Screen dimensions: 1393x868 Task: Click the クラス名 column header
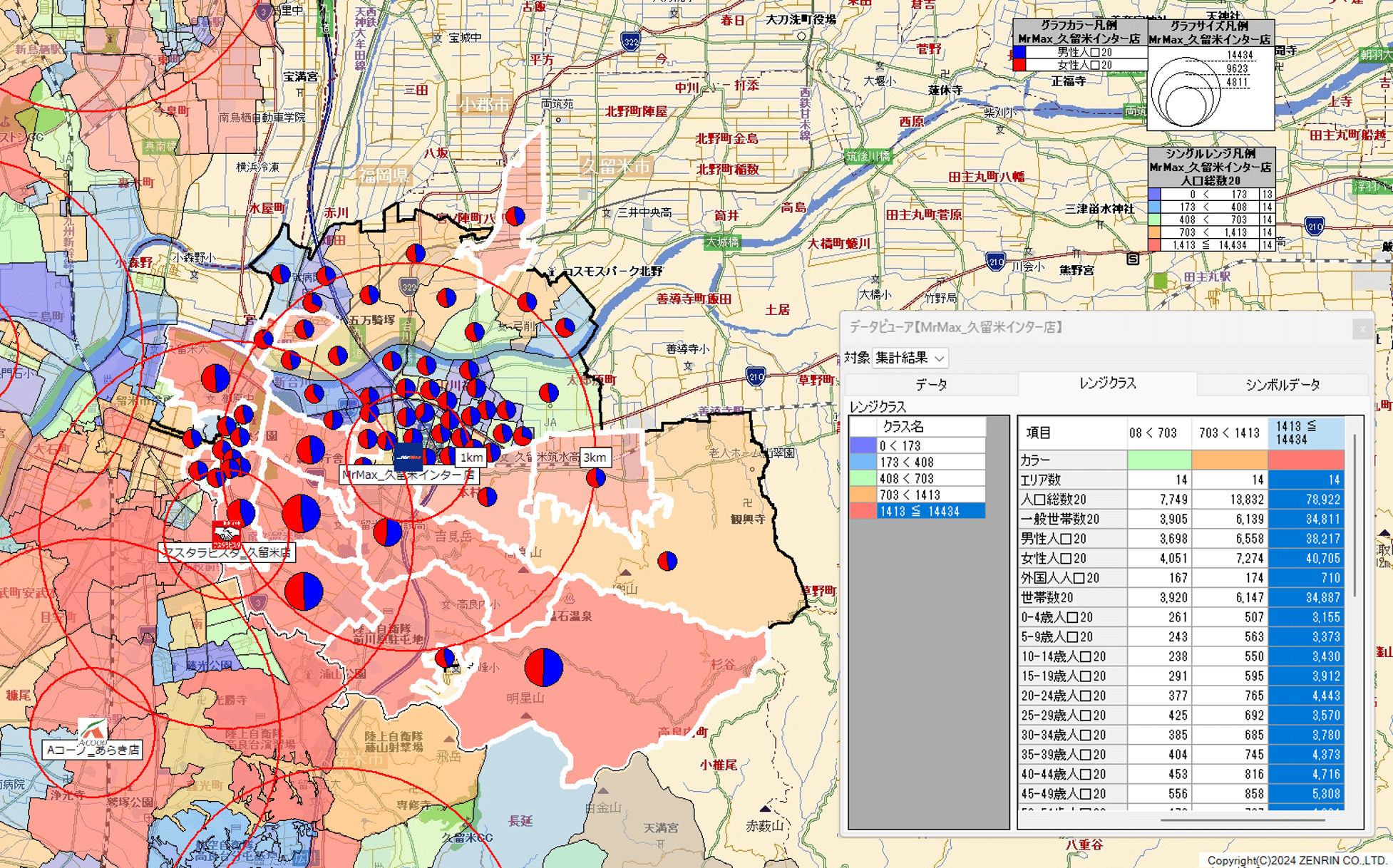[930, 427]
